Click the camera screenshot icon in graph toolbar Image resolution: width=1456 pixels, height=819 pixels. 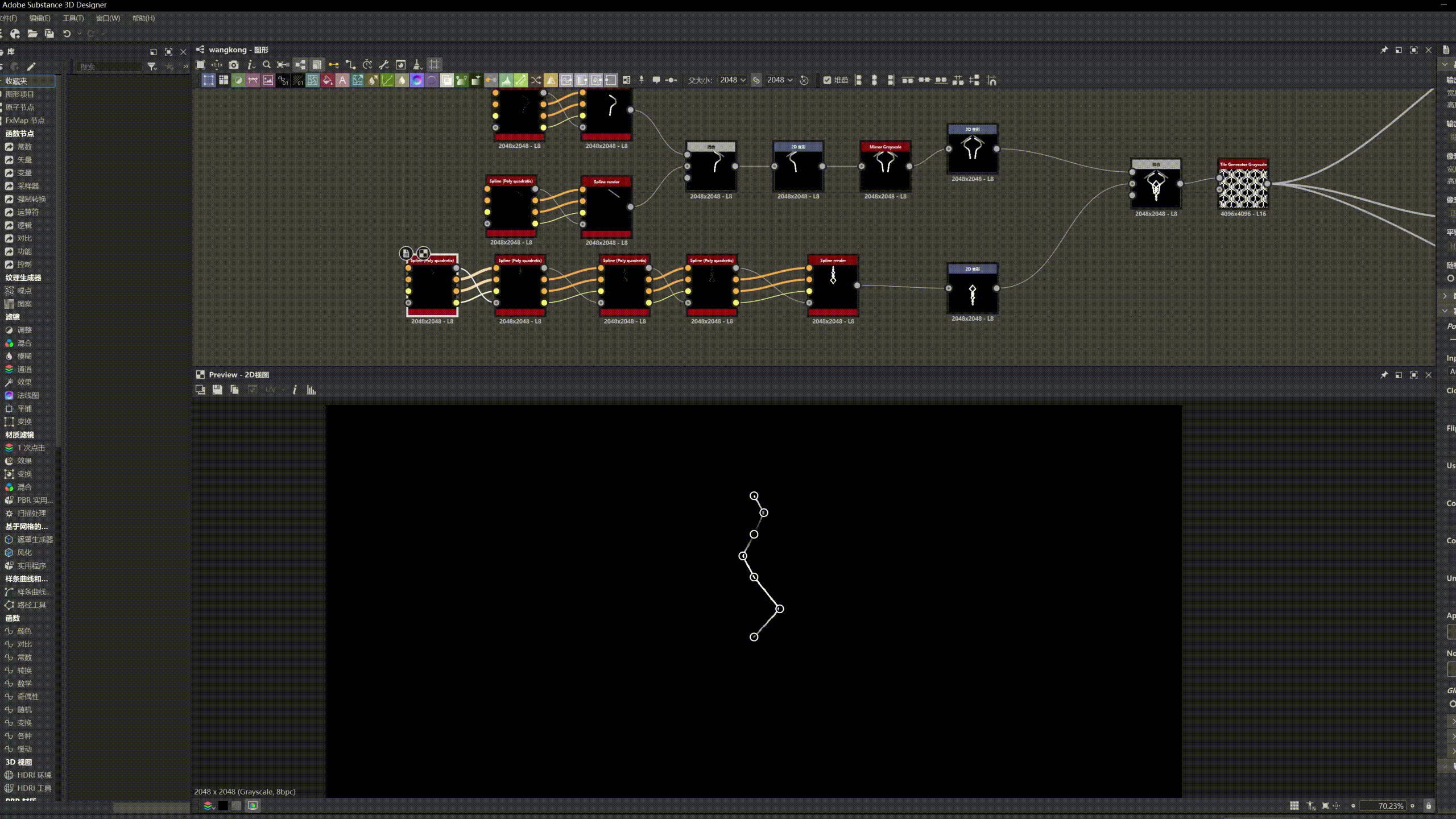coord(234,65)
